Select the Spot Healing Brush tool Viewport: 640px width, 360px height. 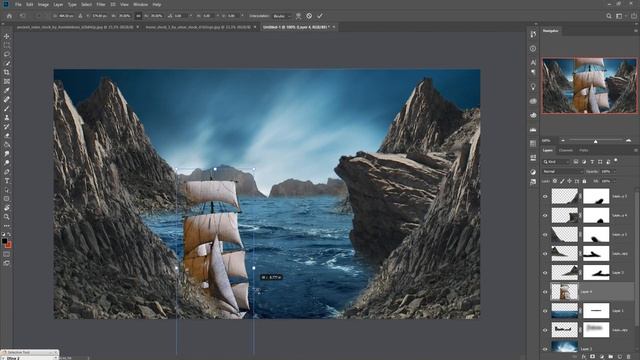[7, 99]
